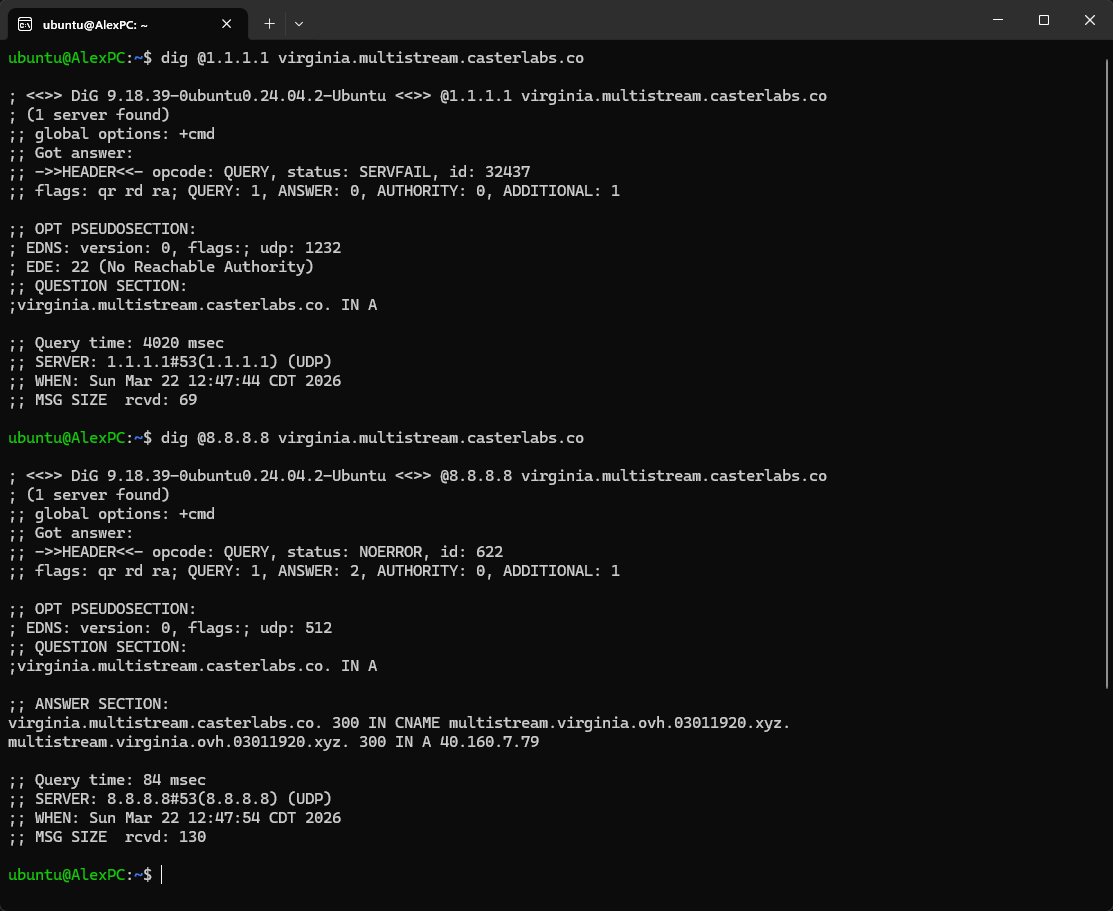Click the terminal icon in the tab

25,25
